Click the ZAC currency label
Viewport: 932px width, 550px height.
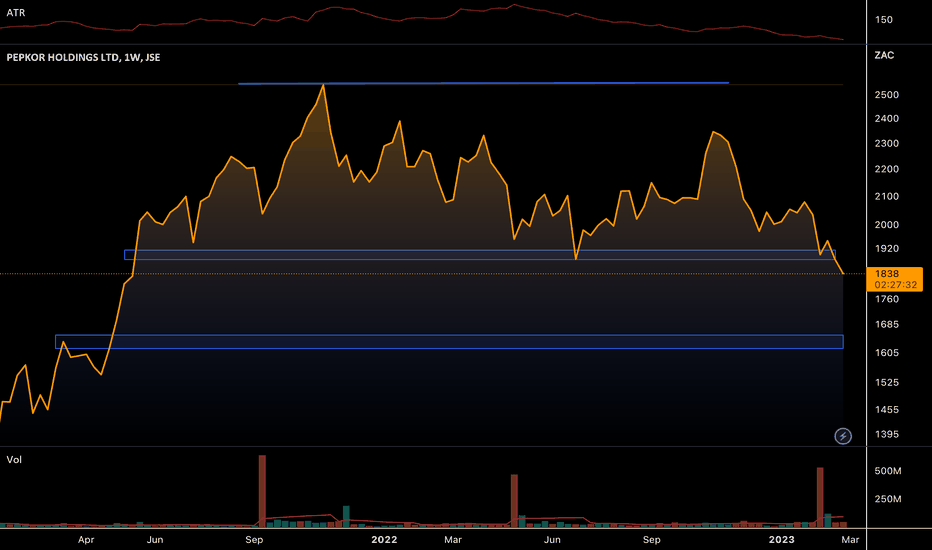(884, 55)
